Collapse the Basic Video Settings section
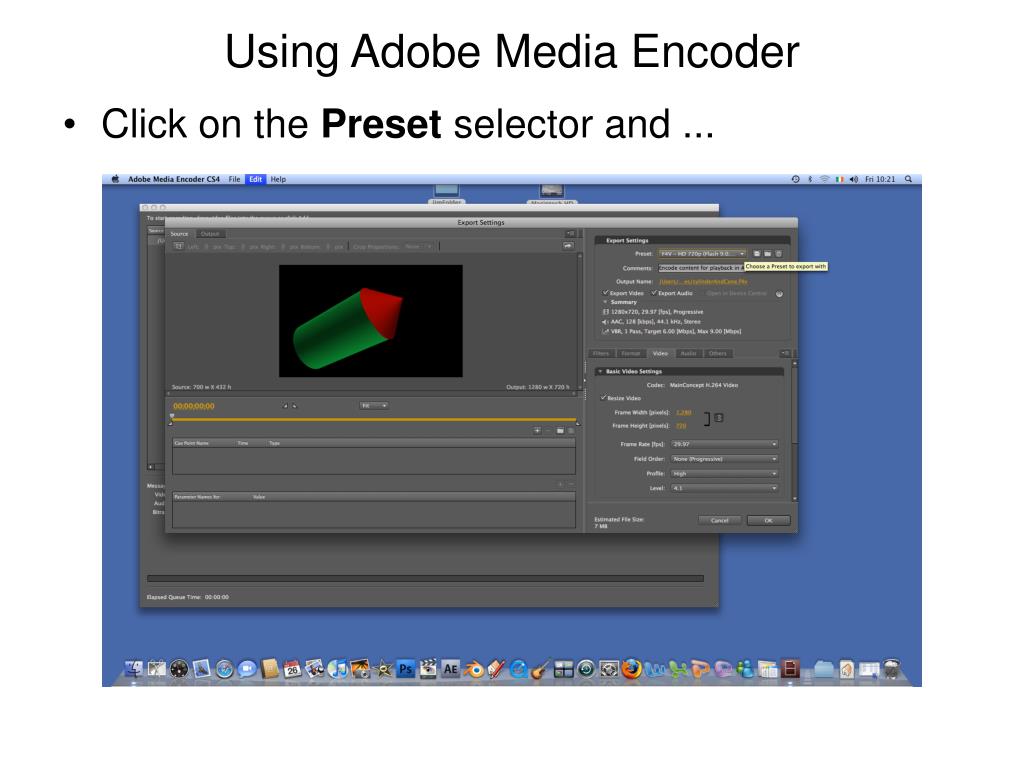The height and width of the screenshot is (768, 1024). pos(600,371)
